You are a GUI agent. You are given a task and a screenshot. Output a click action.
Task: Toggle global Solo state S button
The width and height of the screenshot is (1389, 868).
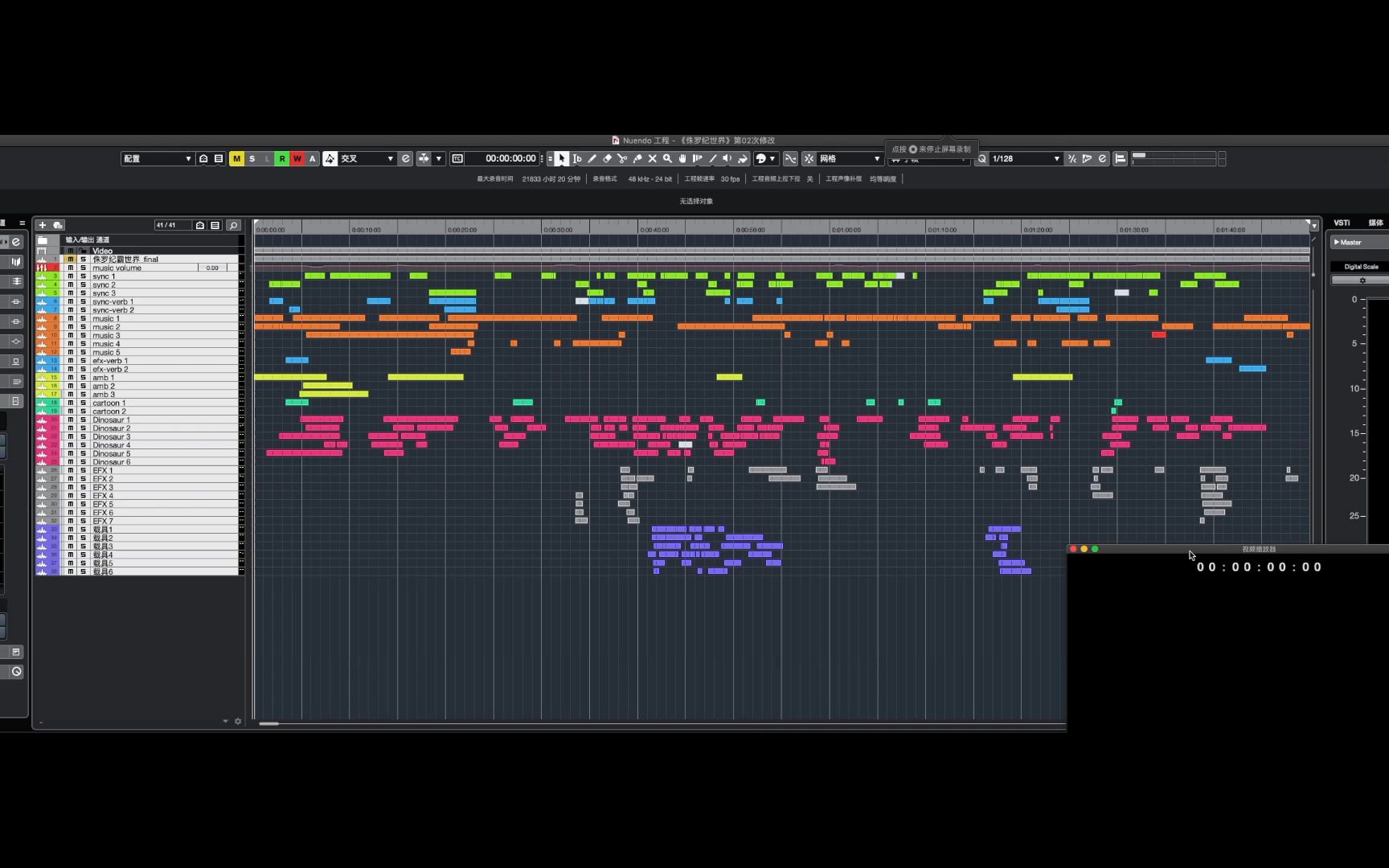coord(252,159)
